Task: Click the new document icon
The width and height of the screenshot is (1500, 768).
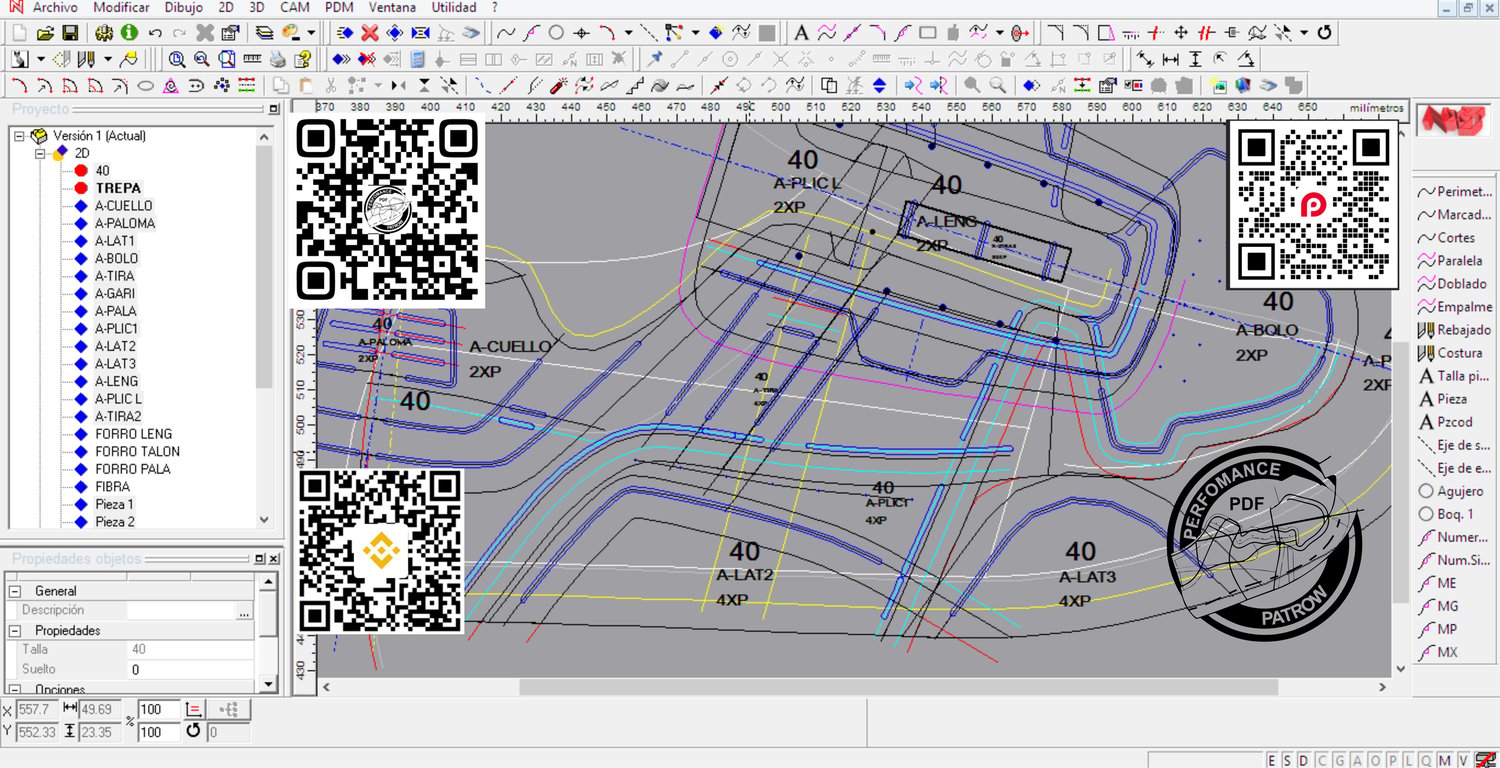Action: tap(20, 33)
